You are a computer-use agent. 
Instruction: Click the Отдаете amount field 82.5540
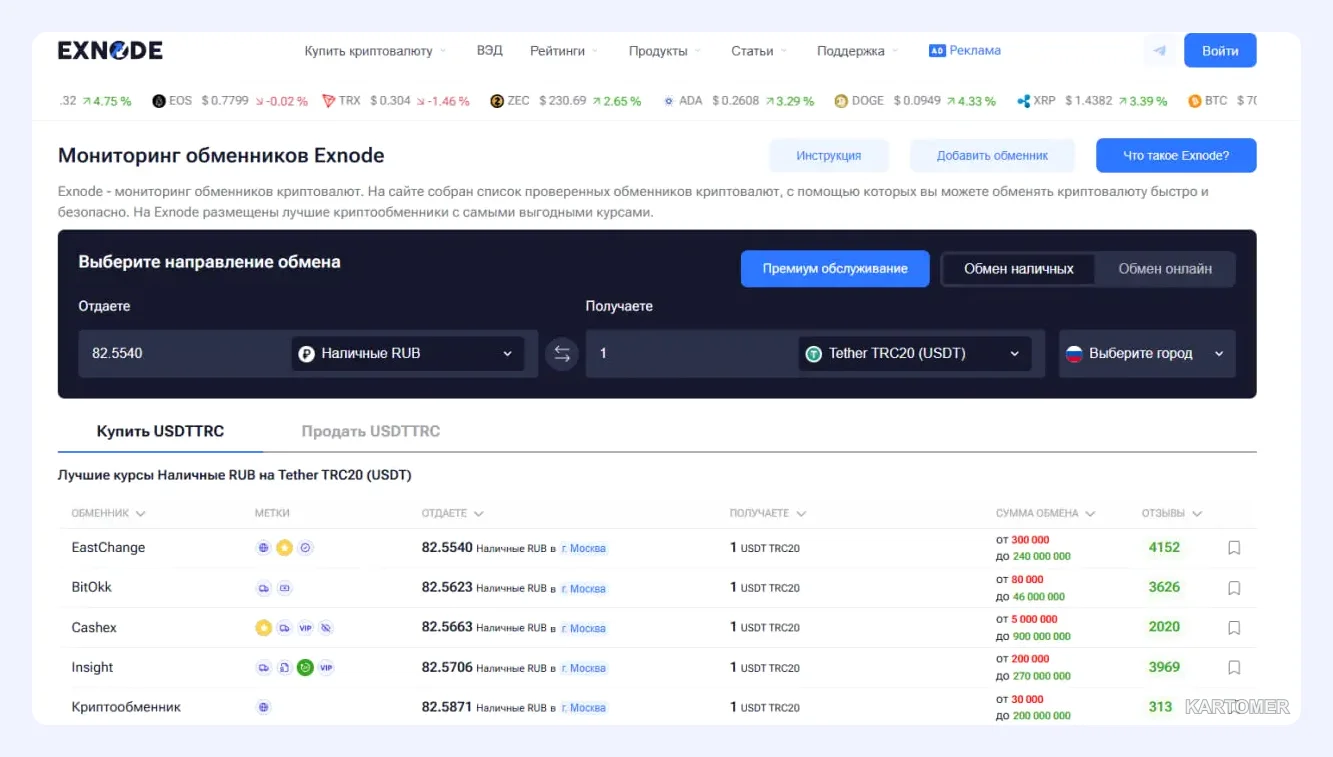[x=184, y=354]
